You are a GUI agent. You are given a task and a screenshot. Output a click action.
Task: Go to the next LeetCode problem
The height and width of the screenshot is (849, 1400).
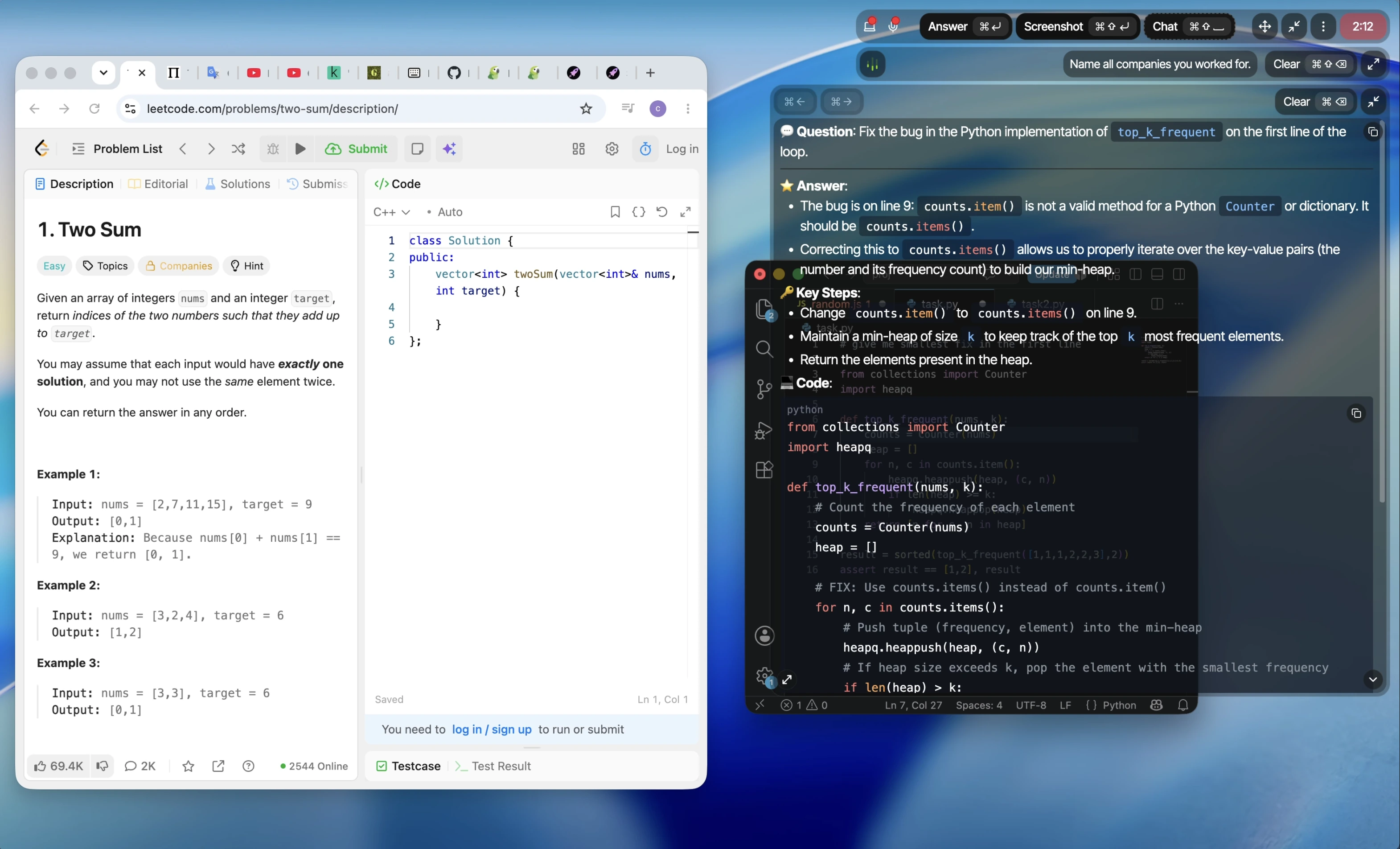coord(211,149)
